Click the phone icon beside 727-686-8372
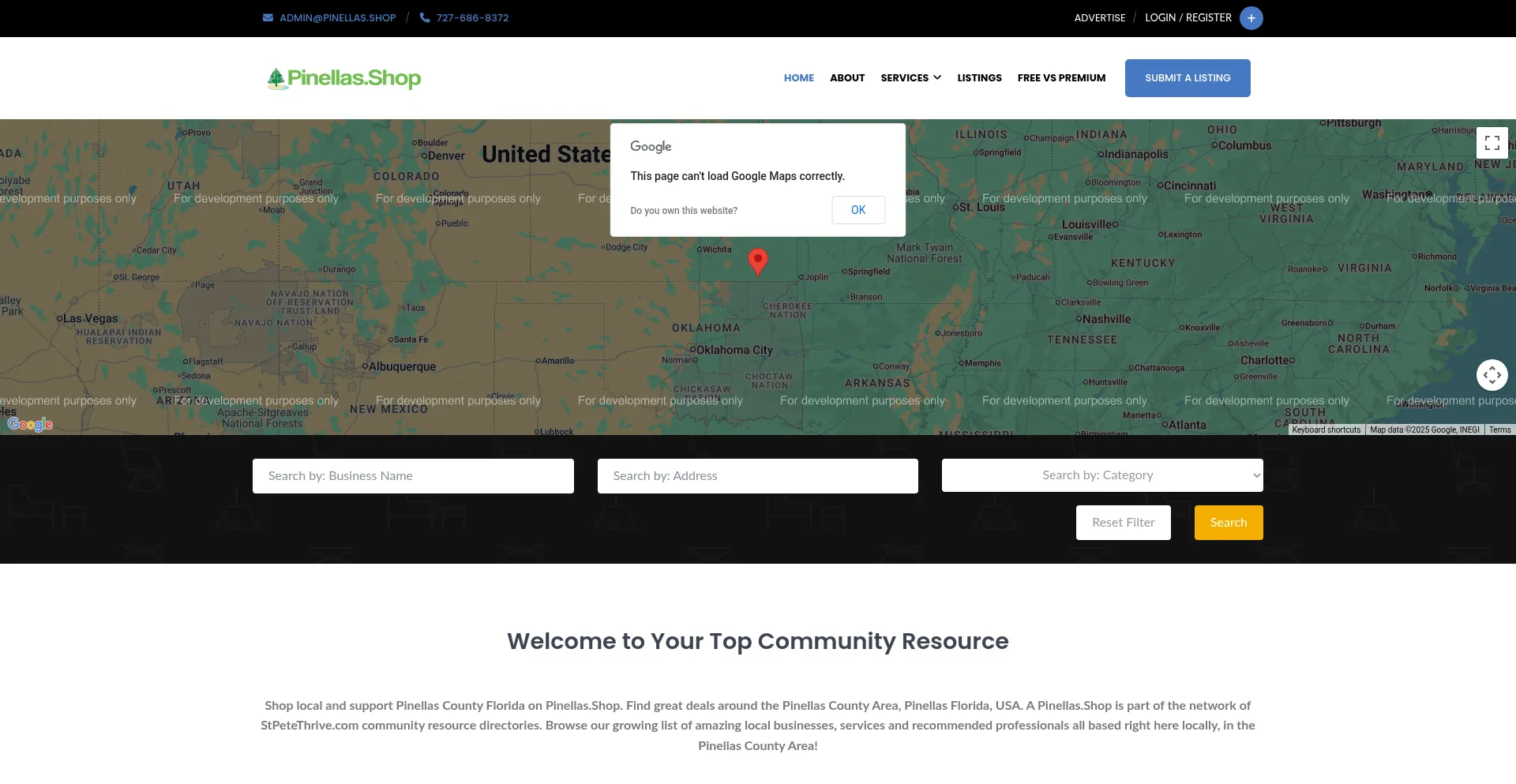This screenshot has width=1516, height=784. [x=425, y=17]
